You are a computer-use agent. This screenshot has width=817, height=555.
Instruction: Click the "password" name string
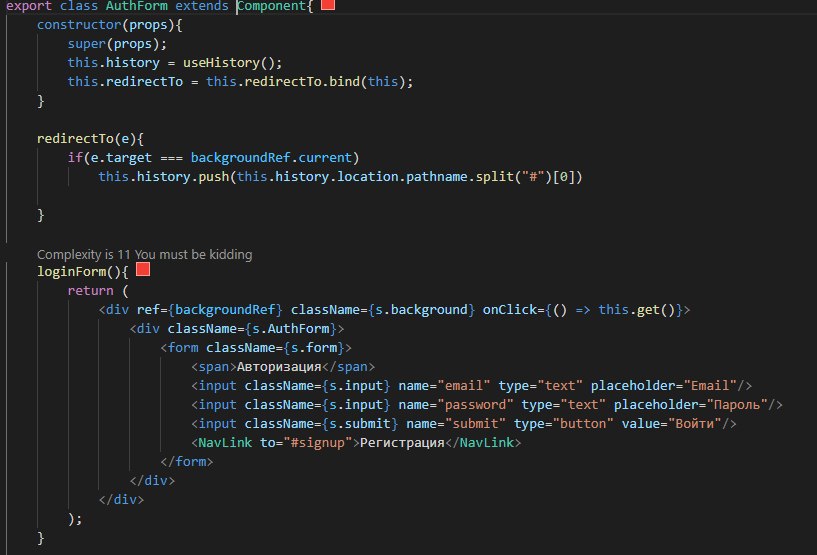coord(475,405)
